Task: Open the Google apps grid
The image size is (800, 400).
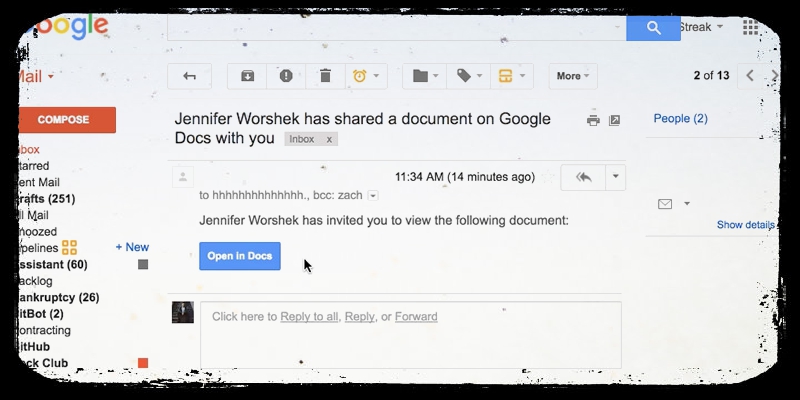Action: (750, 27)
